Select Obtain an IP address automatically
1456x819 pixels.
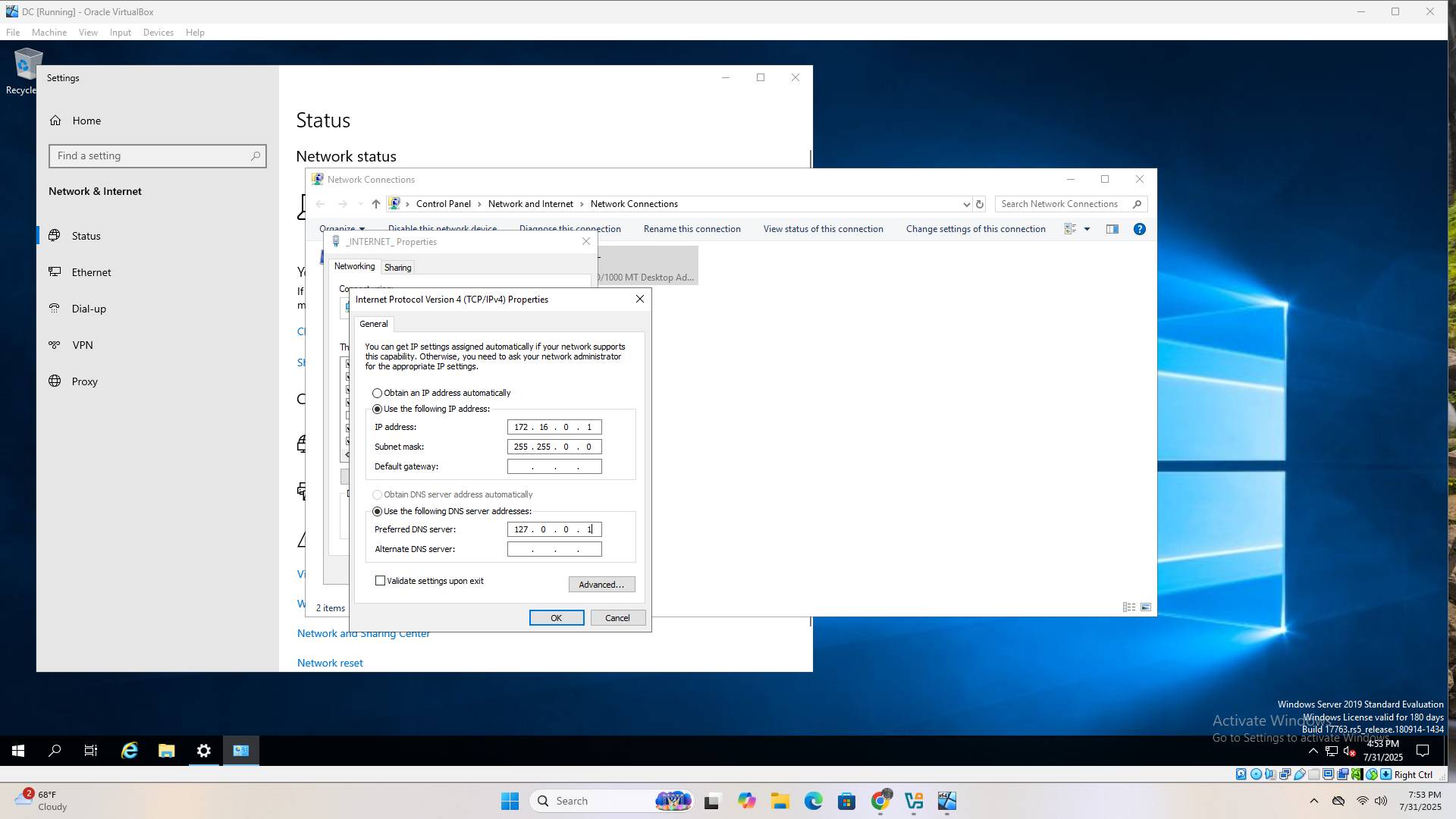point(378,393)
